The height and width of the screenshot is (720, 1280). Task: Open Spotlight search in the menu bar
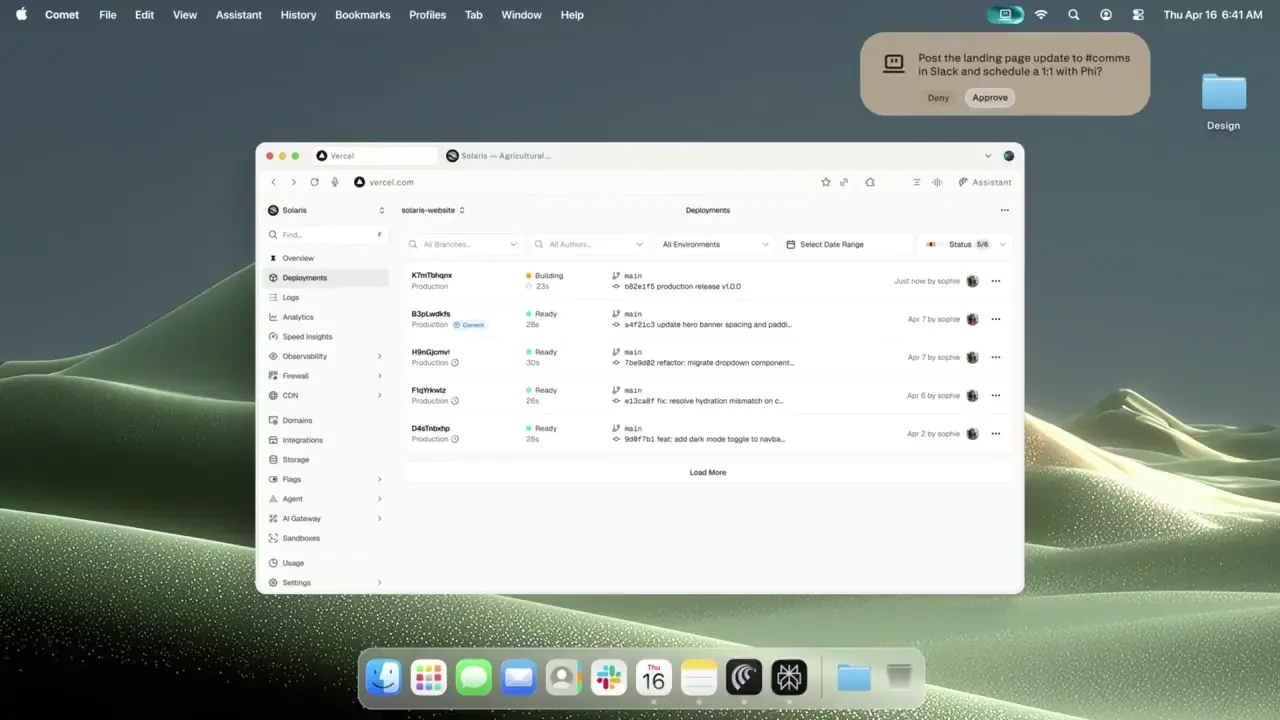(1073, 15)
